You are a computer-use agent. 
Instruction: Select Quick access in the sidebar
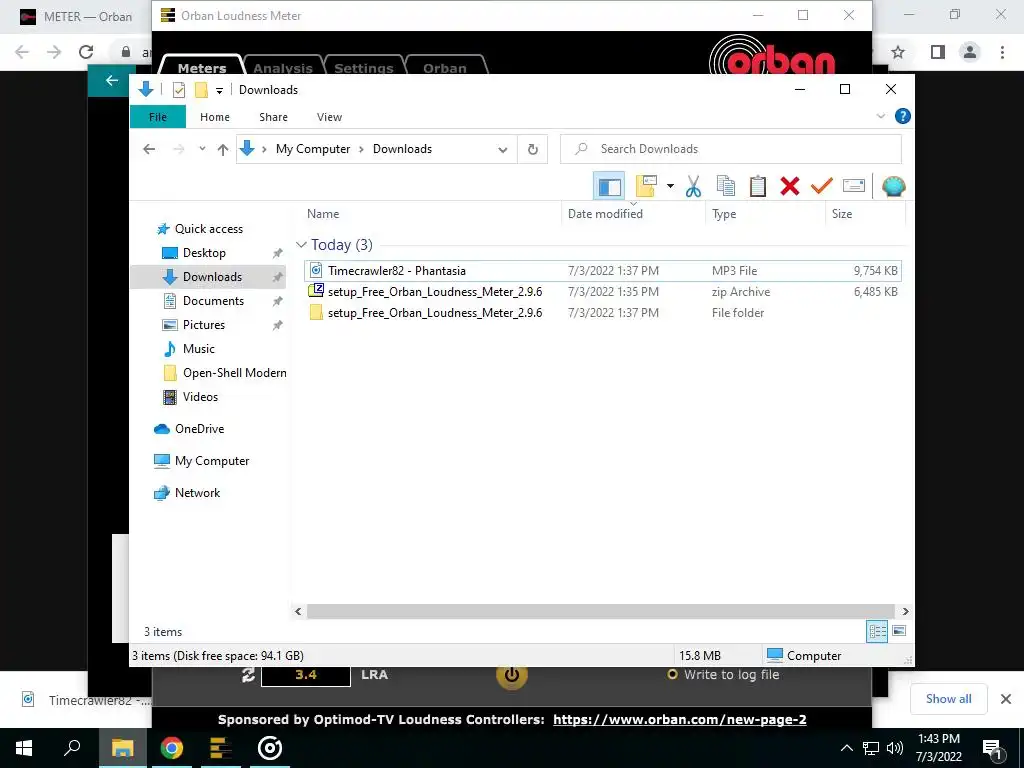point(208,229)
